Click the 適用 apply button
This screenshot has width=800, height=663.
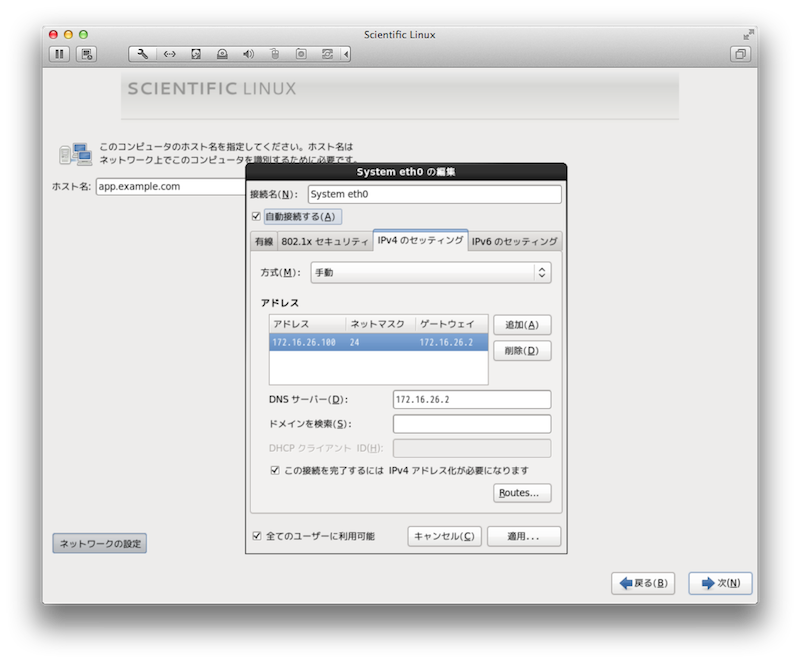point(523,537)
